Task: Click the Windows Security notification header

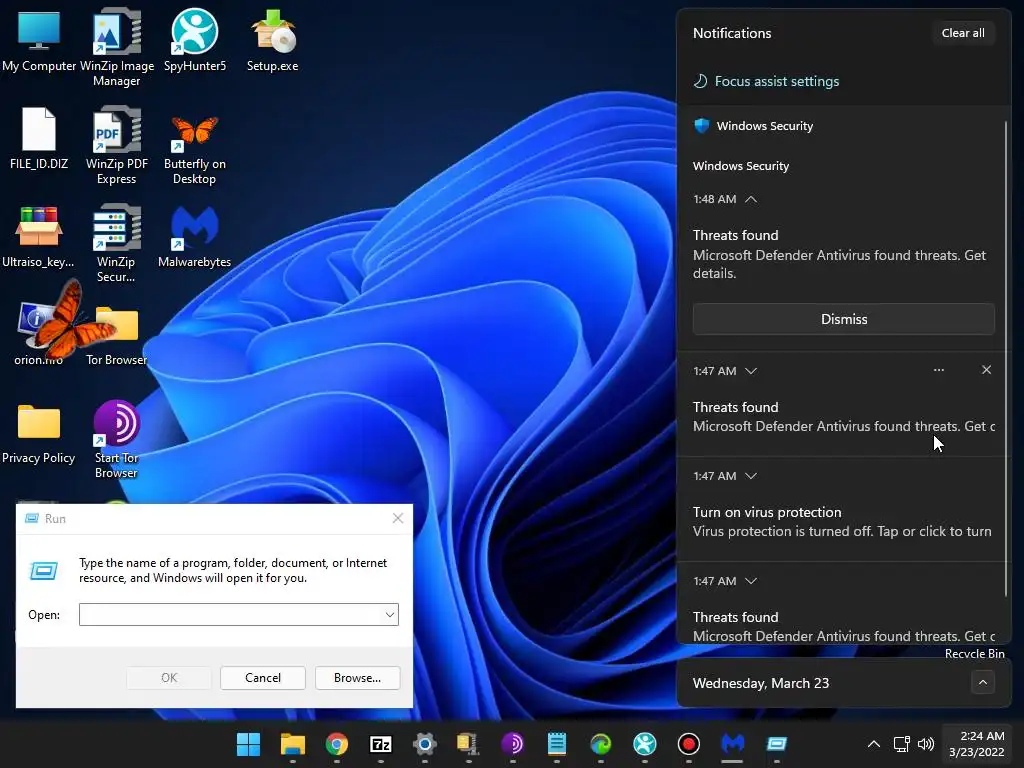Action: pyautogui.click(x=764, y=126)
